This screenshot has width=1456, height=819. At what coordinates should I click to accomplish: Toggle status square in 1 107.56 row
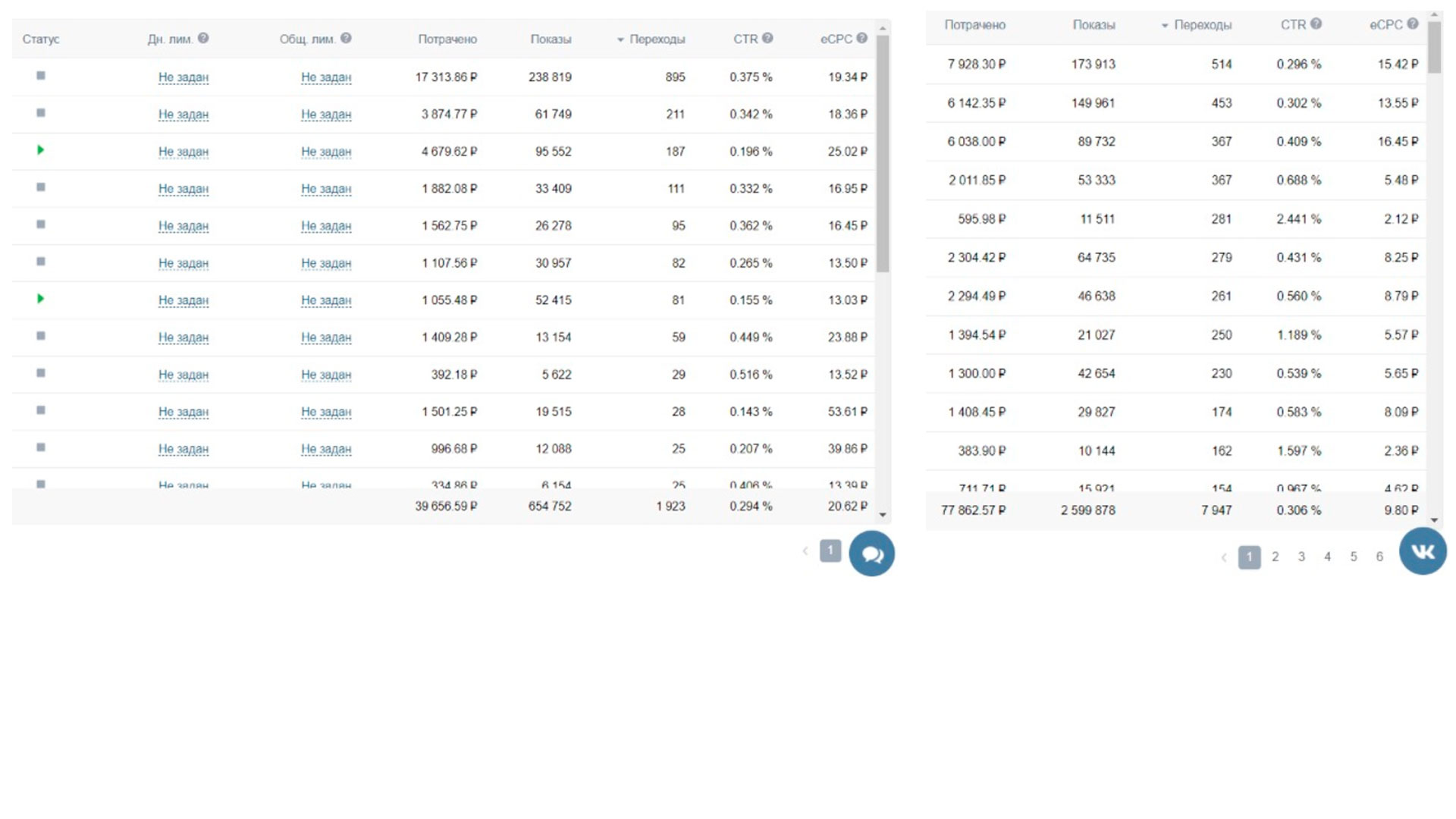41,262
